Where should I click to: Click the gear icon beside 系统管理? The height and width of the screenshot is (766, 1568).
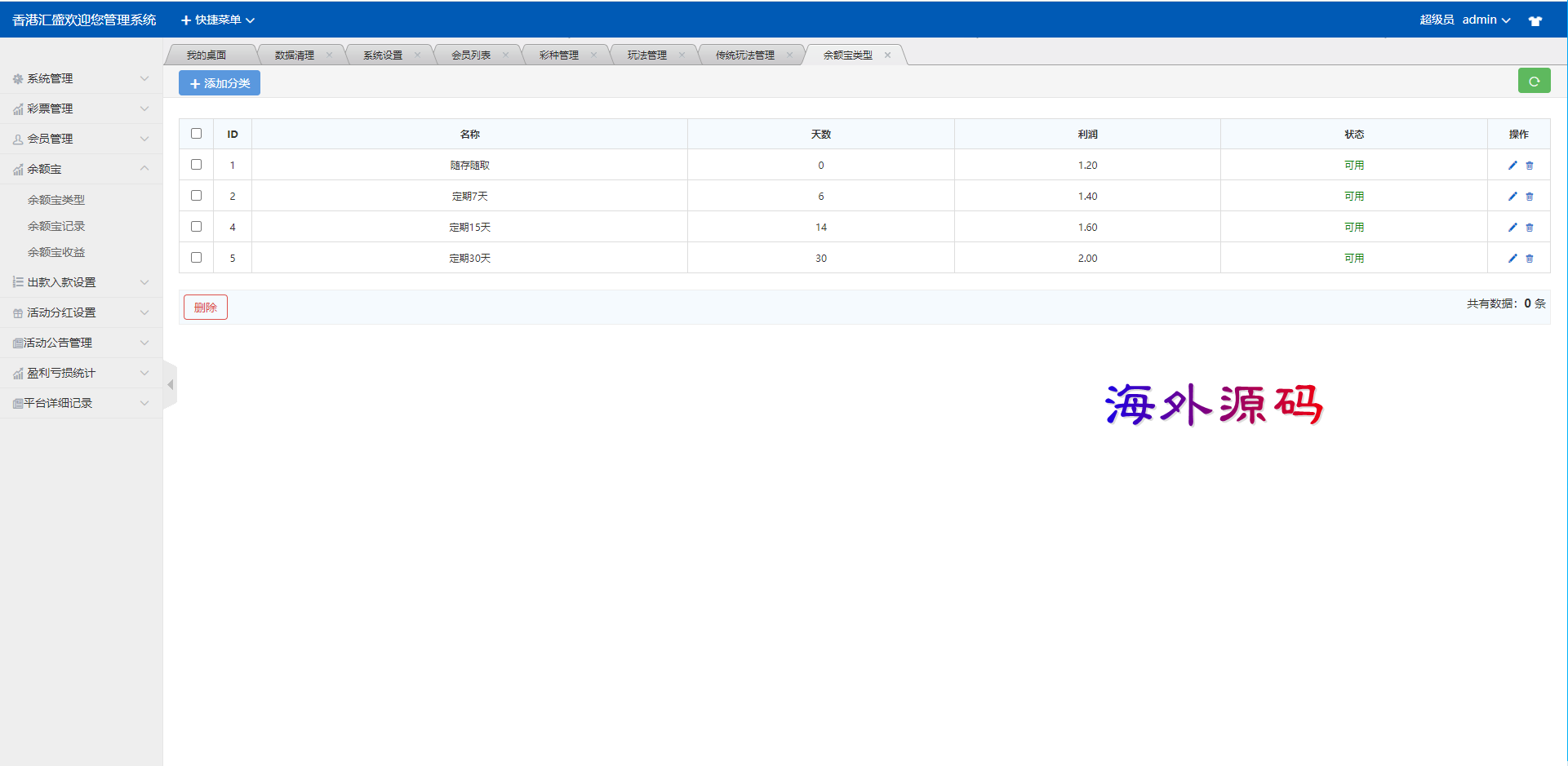(x=18, y=79)
